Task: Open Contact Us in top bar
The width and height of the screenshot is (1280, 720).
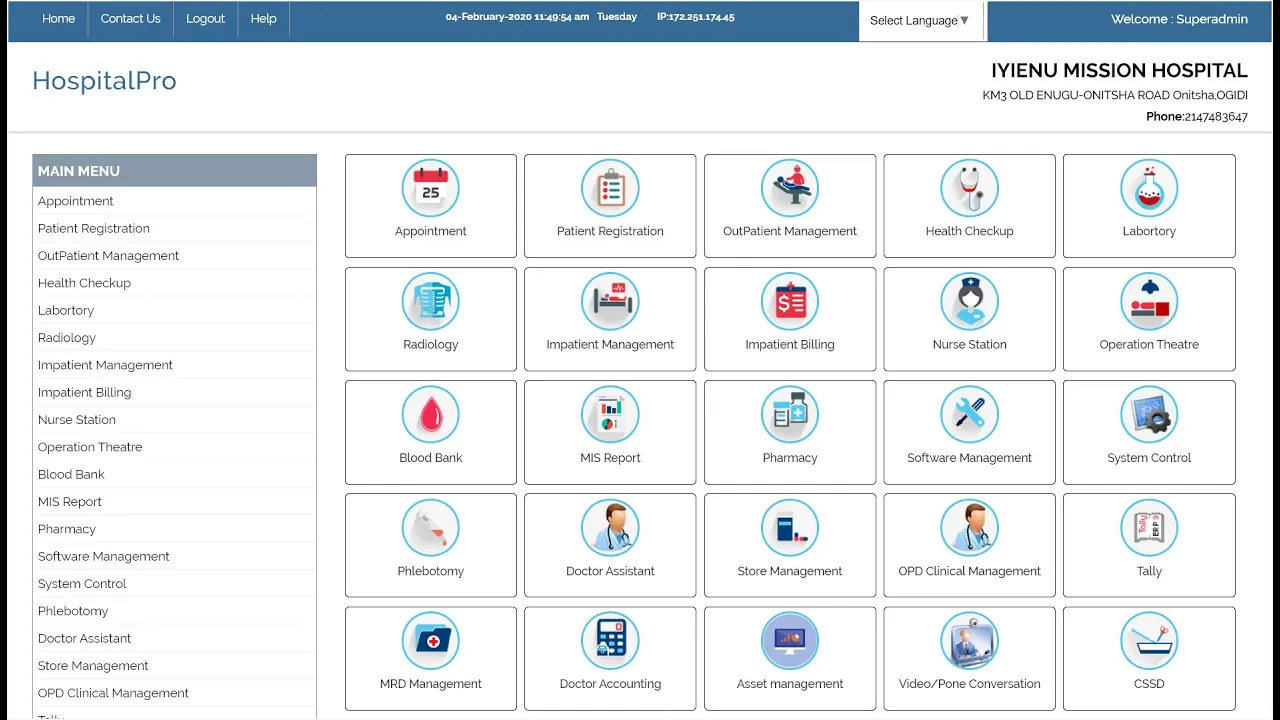Action: point(130,19)
